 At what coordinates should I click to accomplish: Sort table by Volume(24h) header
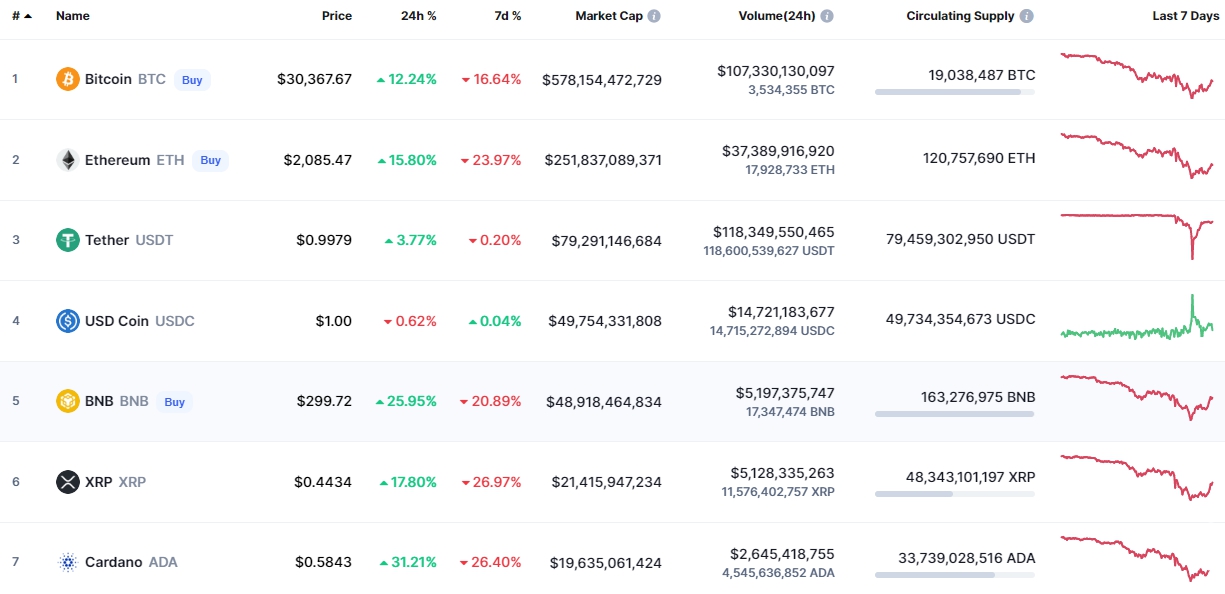pos(777,16)
